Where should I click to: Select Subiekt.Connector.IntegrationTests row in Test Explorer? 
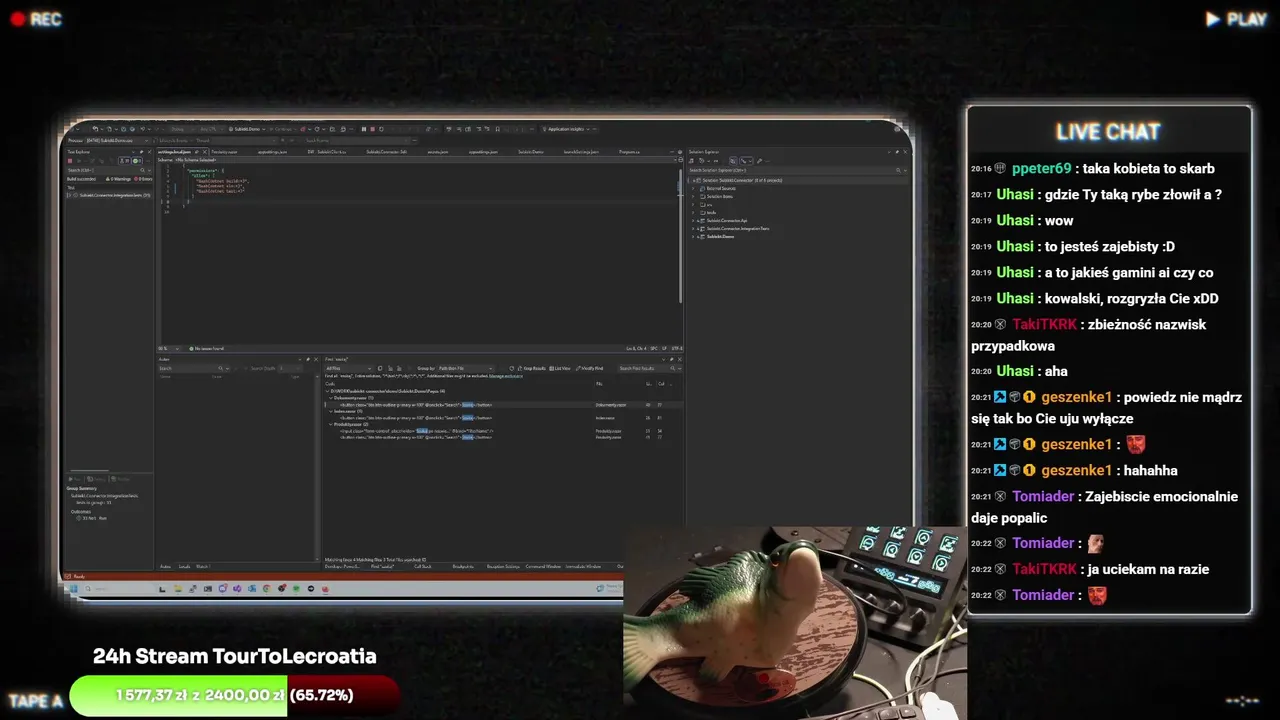[x=110, y=195]
